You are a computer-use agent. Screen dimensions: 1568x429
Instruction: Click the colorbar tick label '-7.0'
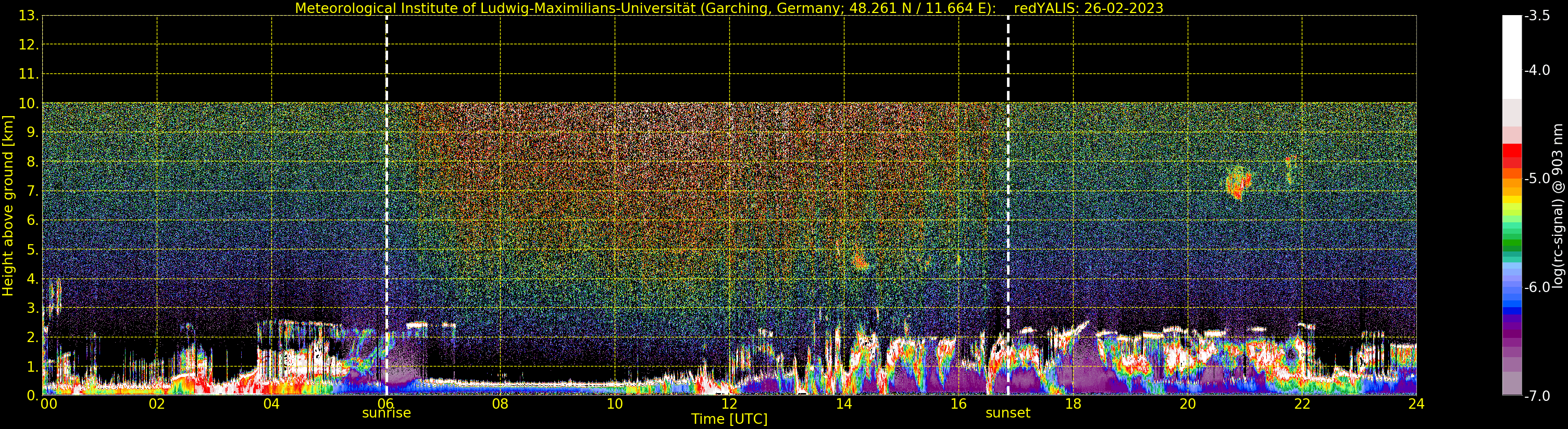(1537, 396)
